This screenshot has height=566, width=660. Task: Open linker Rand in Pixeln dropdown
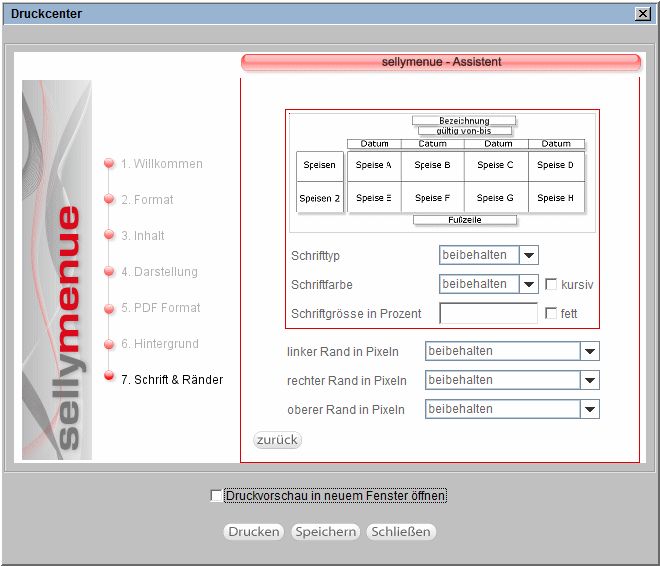590,352
